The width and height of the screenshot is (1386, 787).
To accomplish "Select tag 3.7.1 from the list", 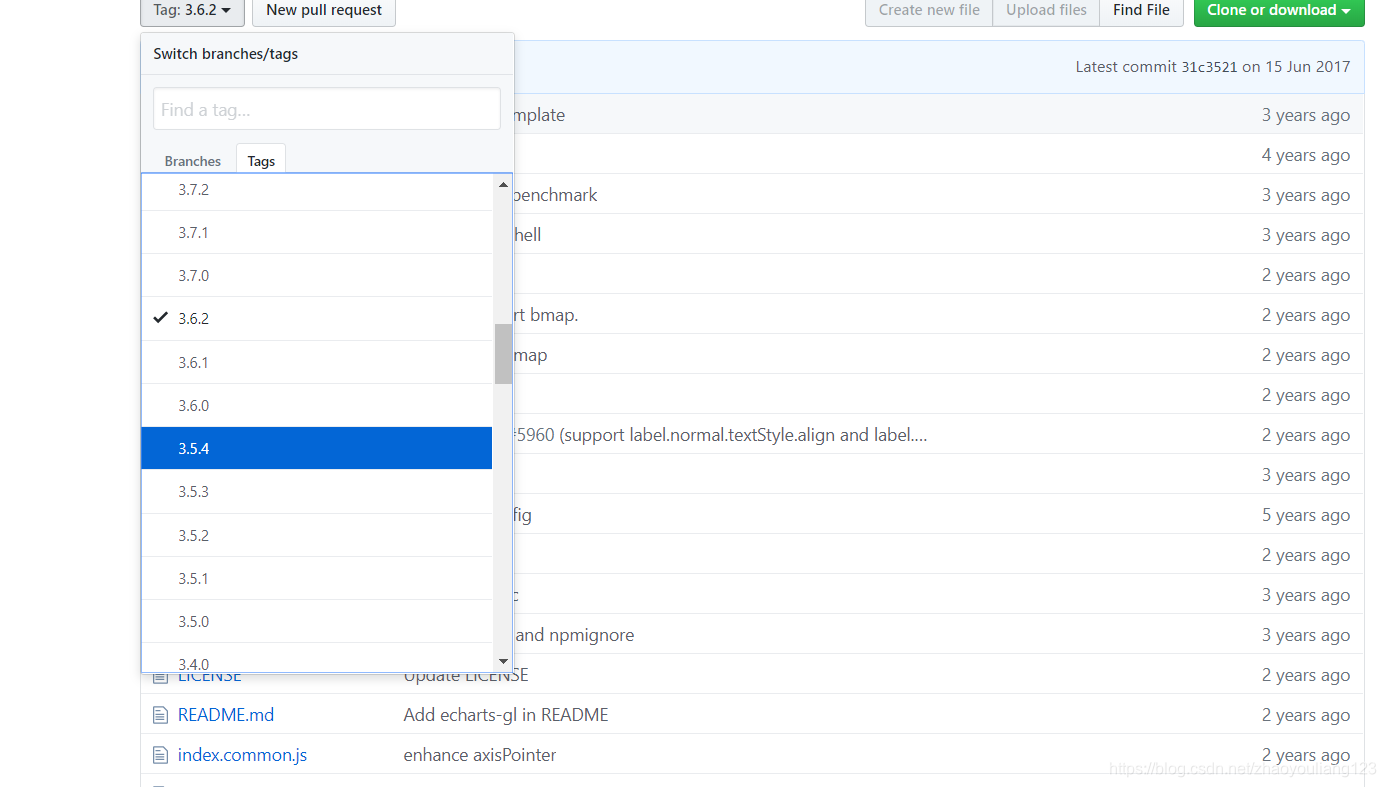I will 317,232.
